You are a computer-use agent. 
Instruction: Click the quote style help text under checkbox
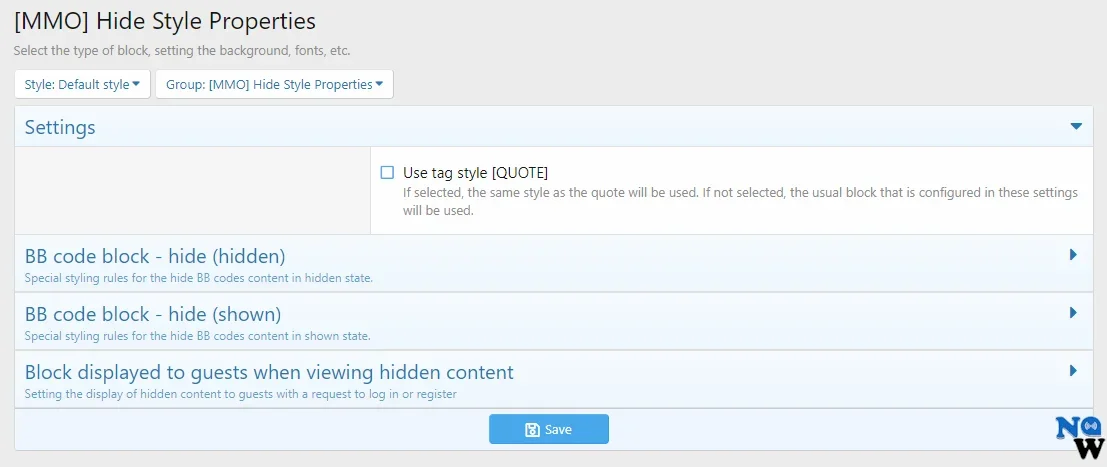pos(740,201)
